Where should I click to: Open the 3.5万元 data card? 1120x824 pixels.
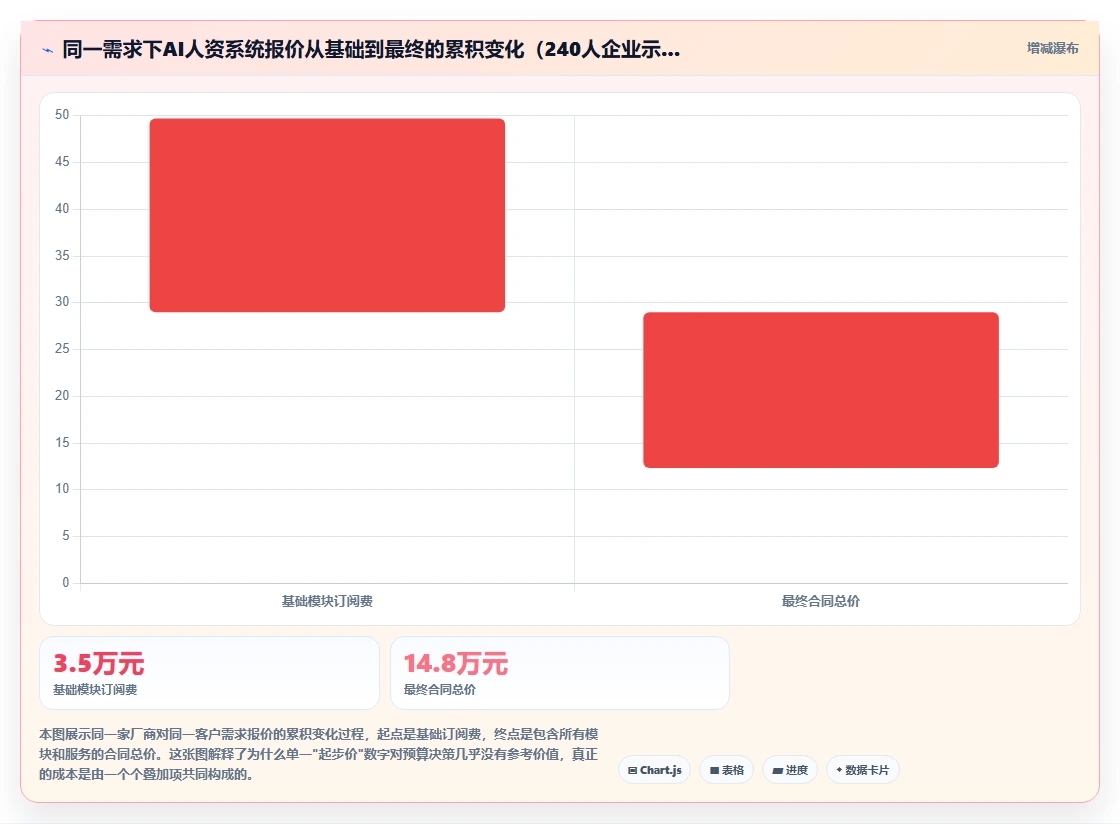(x=209, y=673)
